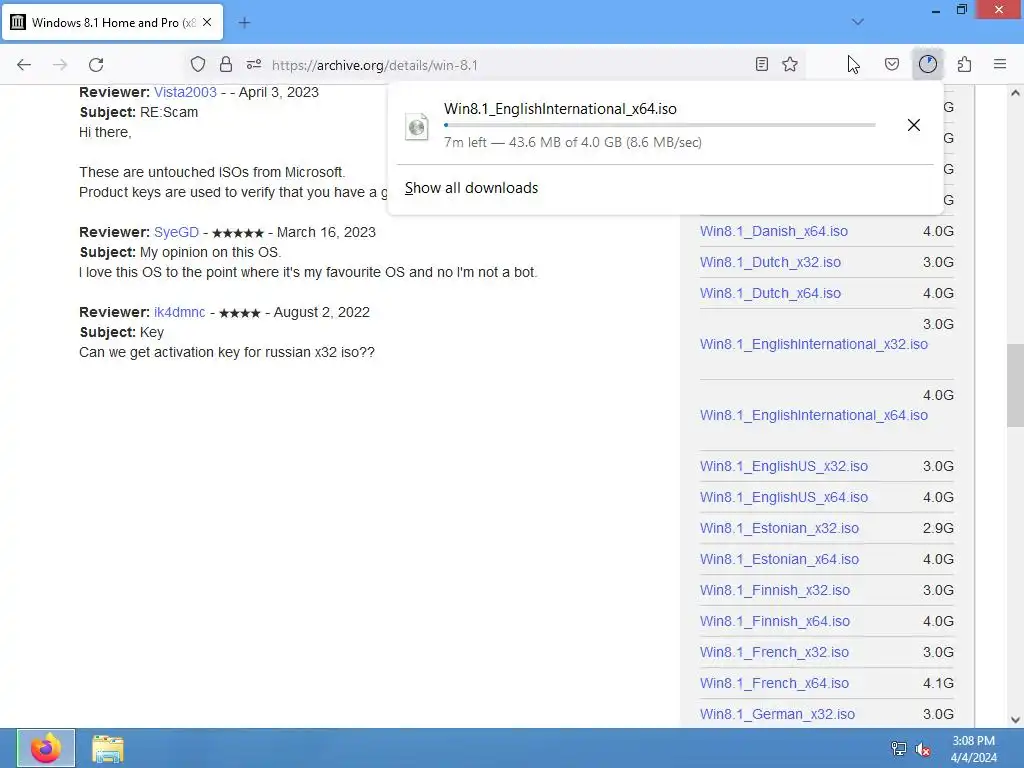
Task: Download Win8.1_EnglishUS_x32.iso
Action: click(x=784, y=466)
